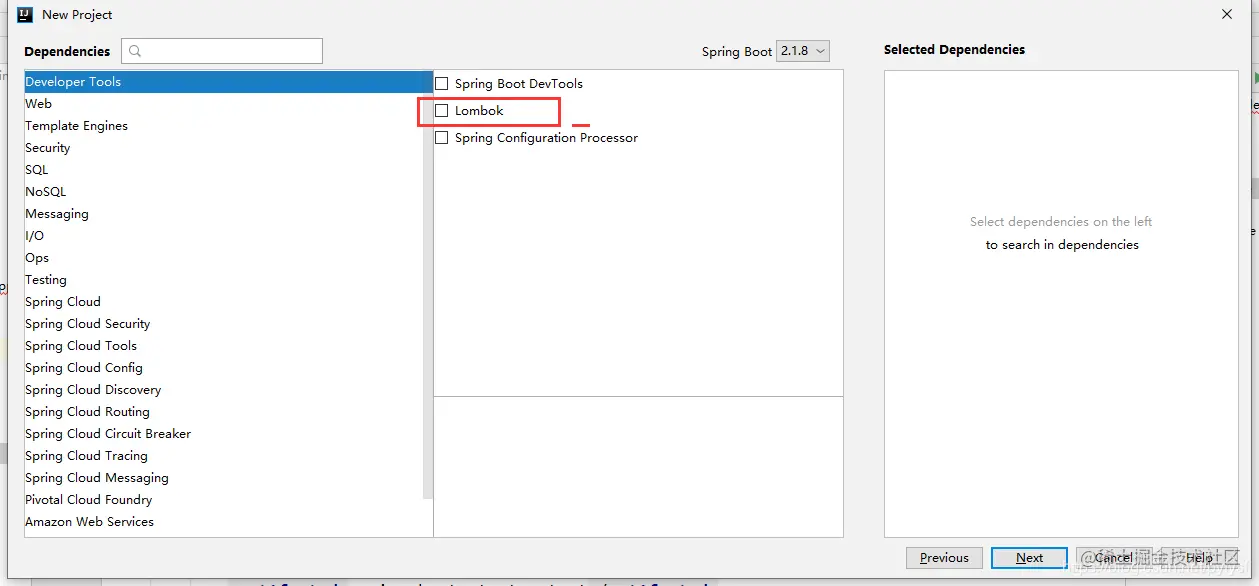Choose Template Engines category
The height and width of the screenshot is (586, 1259).
tap(228, 126)
